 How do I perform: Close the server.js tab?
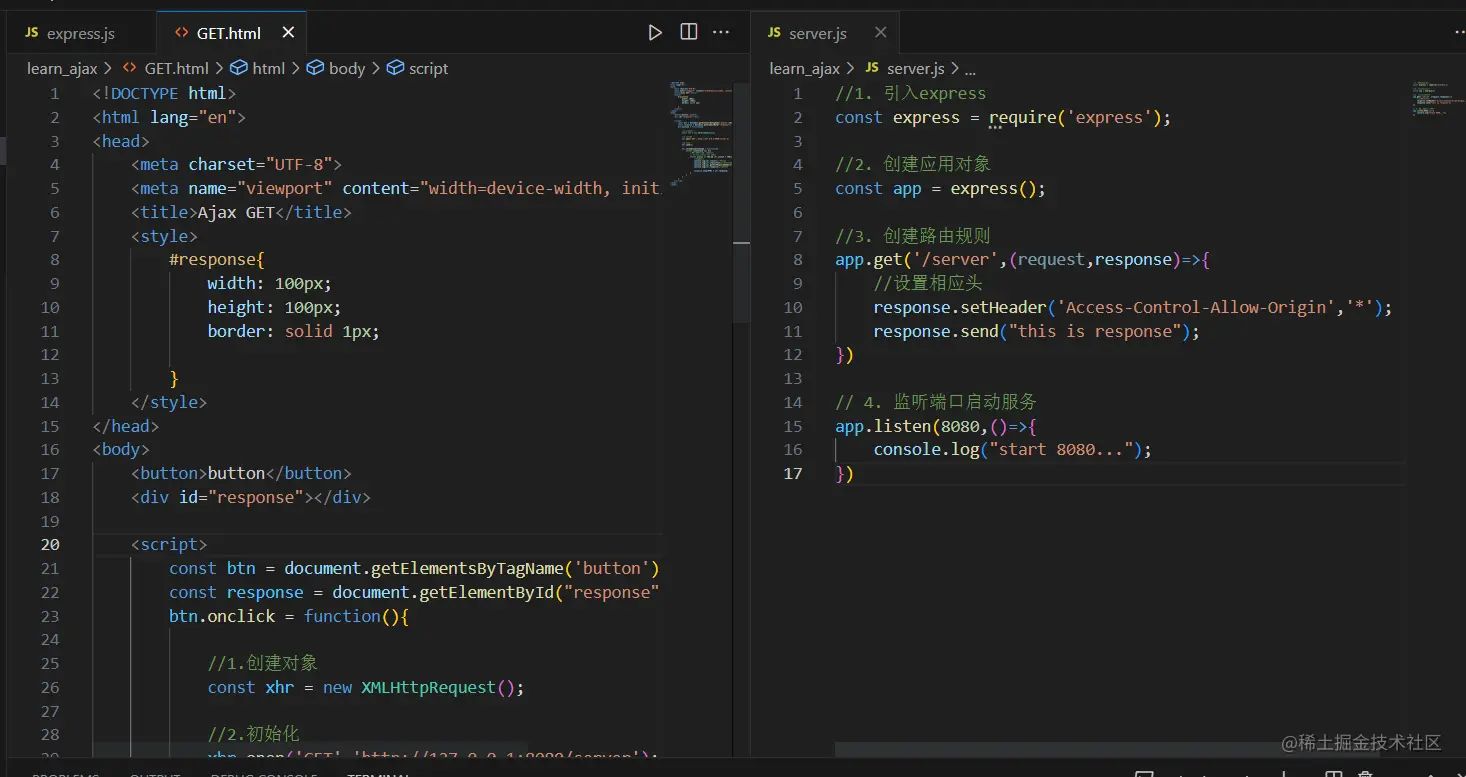tap(880, 33)
